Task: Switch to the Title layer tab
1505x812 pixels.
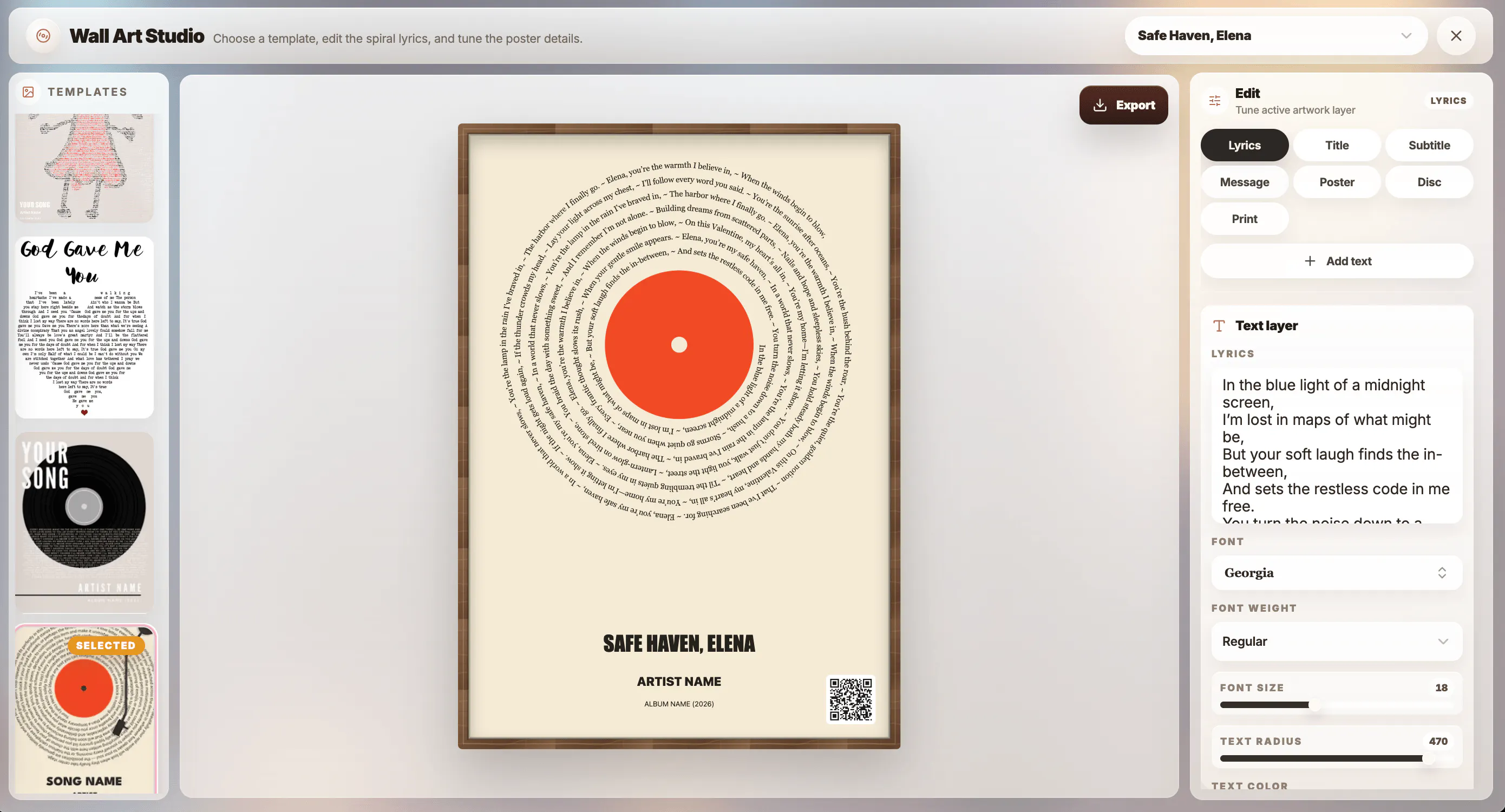Action: [1337, 145]
